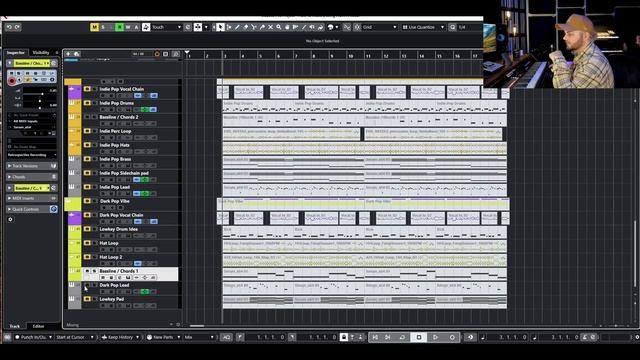Click the iterative Quantize Q icon
This screenshot has height=360, width=640.
point(453,27)
